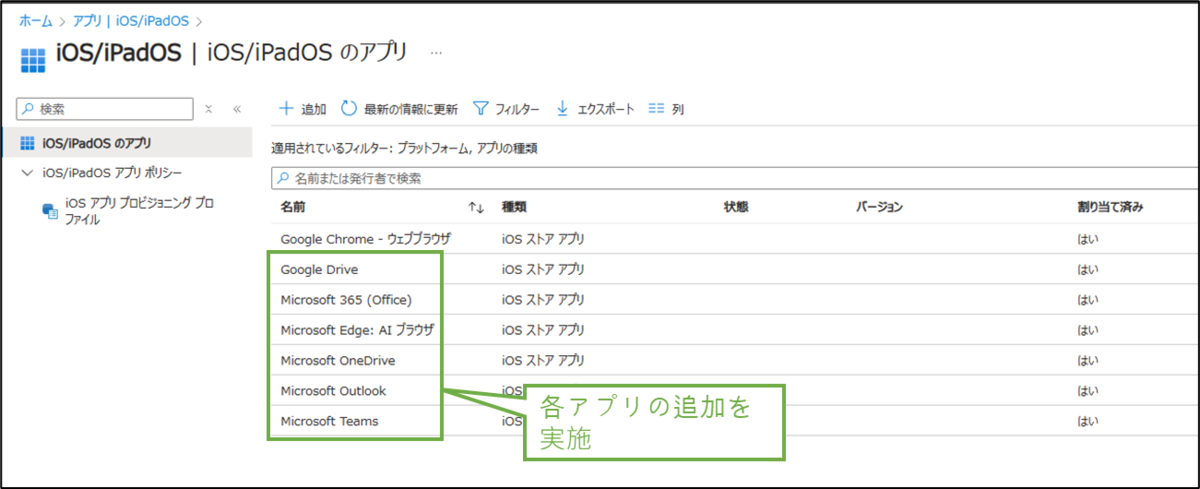Click the 種類 column header
This screenshot has width=1200, height=489.
pyautogui.click(x=514, y=208)
